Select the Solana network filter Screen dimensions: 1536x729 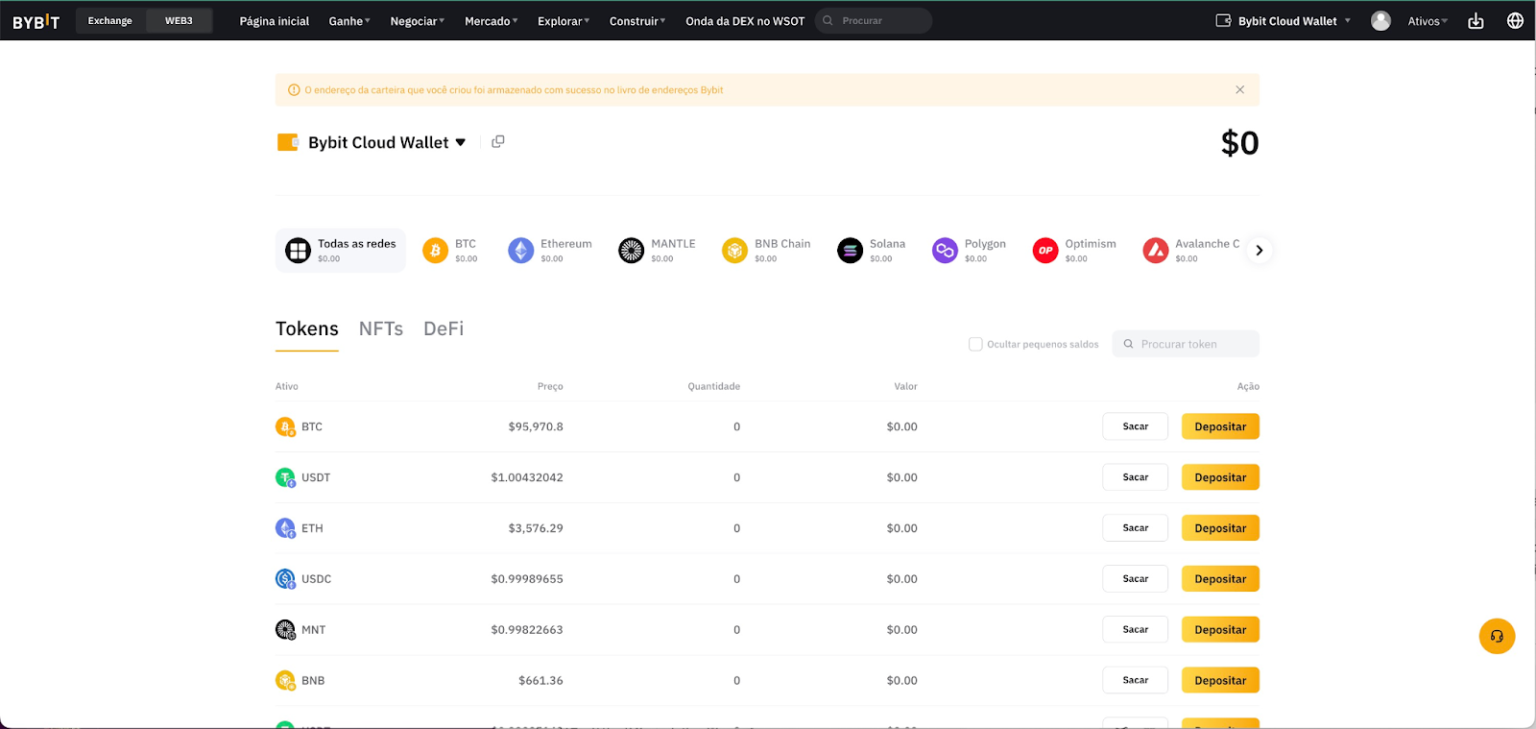[871, 249]
